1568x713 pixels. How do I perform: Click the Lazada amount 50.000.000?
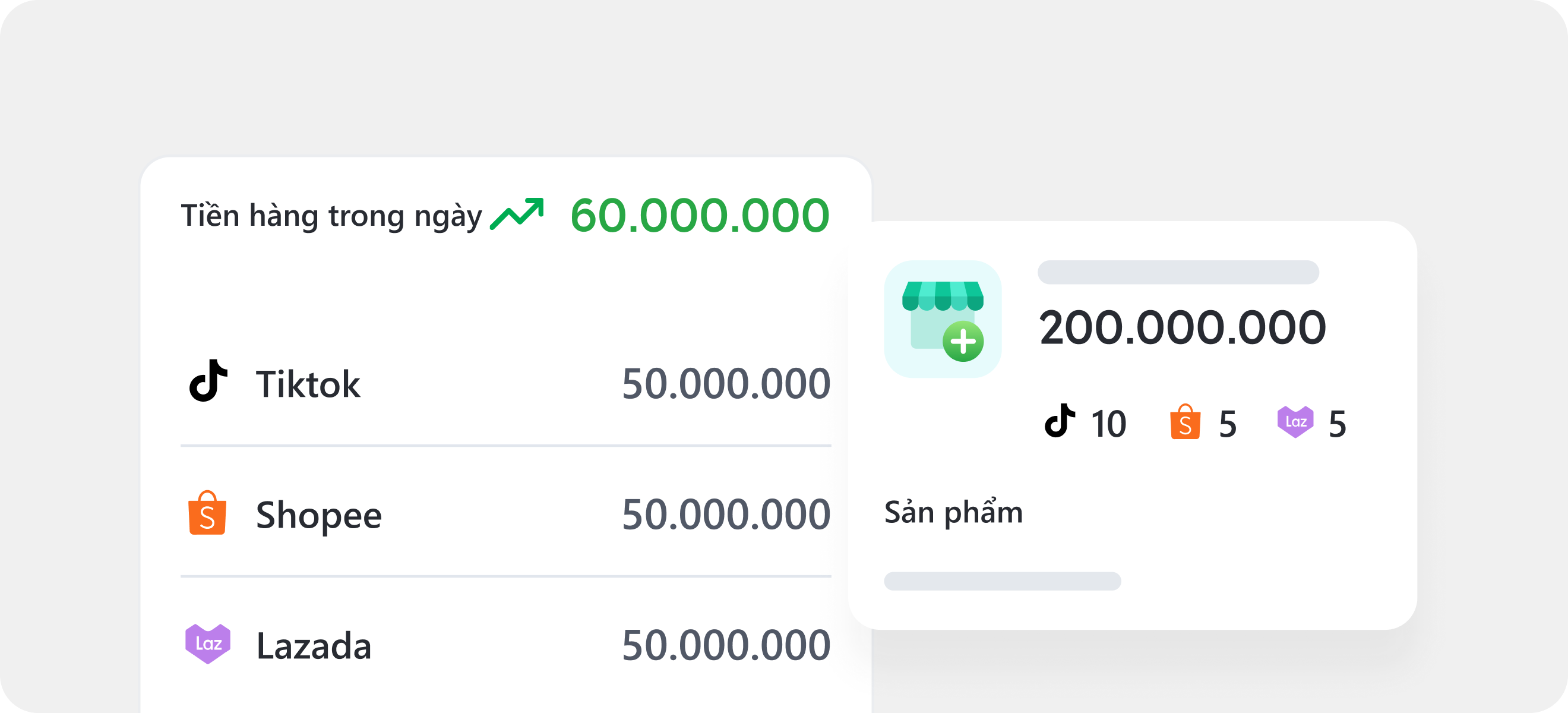click(x=726, y=645)
